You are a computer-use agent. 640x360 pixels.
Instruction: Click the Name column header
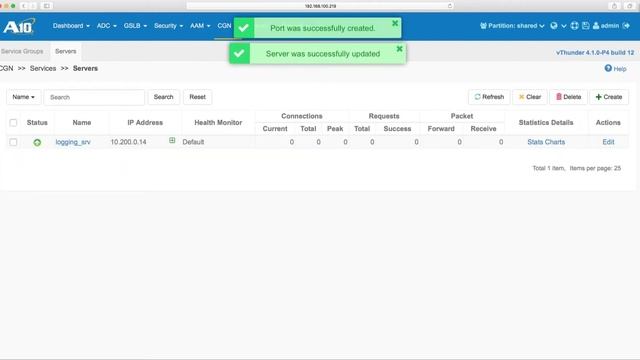tap(82, 122)
